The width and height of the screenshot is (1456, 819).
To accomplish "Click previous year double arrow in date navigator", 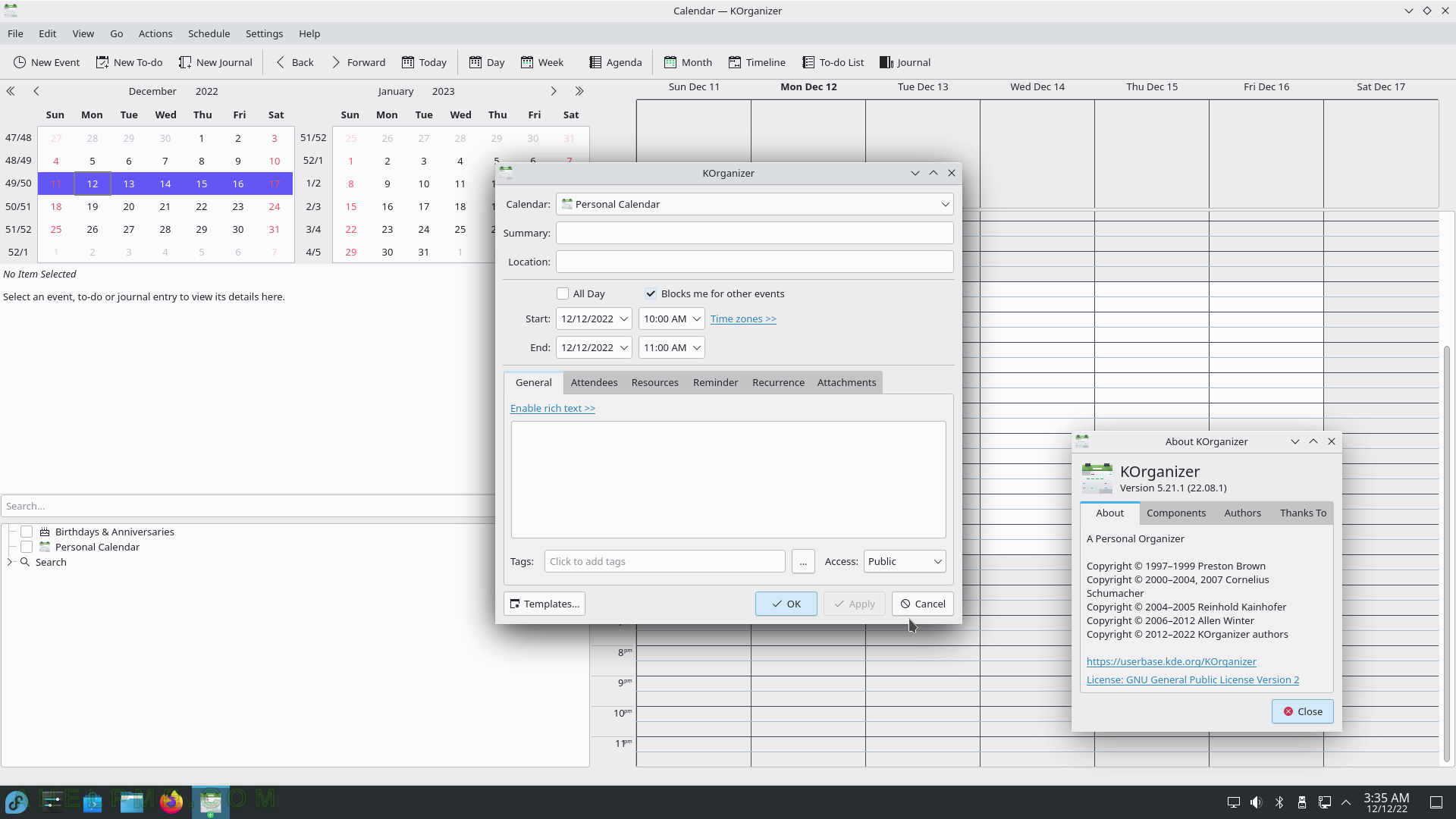I will pyautogui.click(x=11, y=91).
